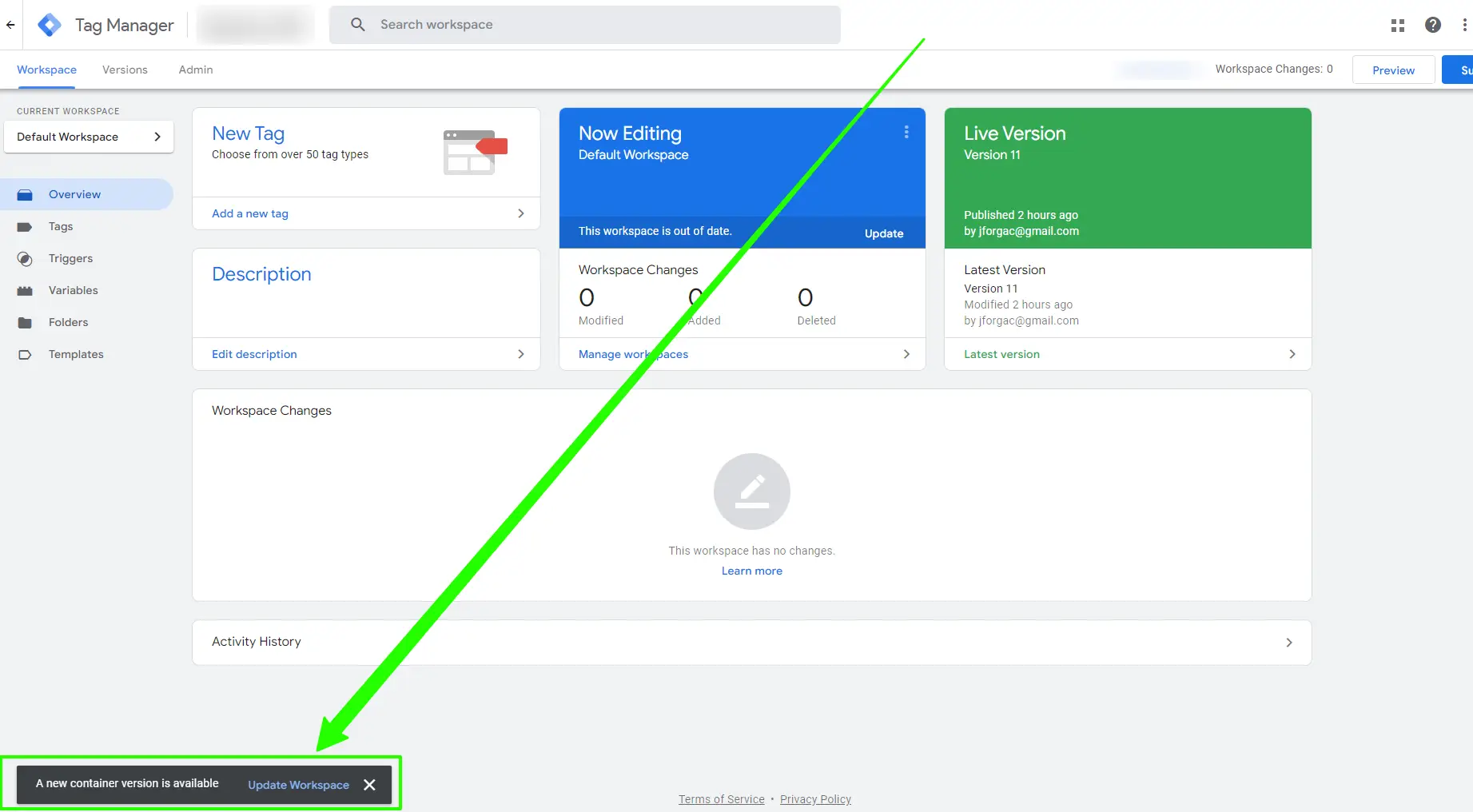Click Update in the Now Editing card
This screenshot has width=1473, height=812.
pyautogui.click(x=884, y=233)
